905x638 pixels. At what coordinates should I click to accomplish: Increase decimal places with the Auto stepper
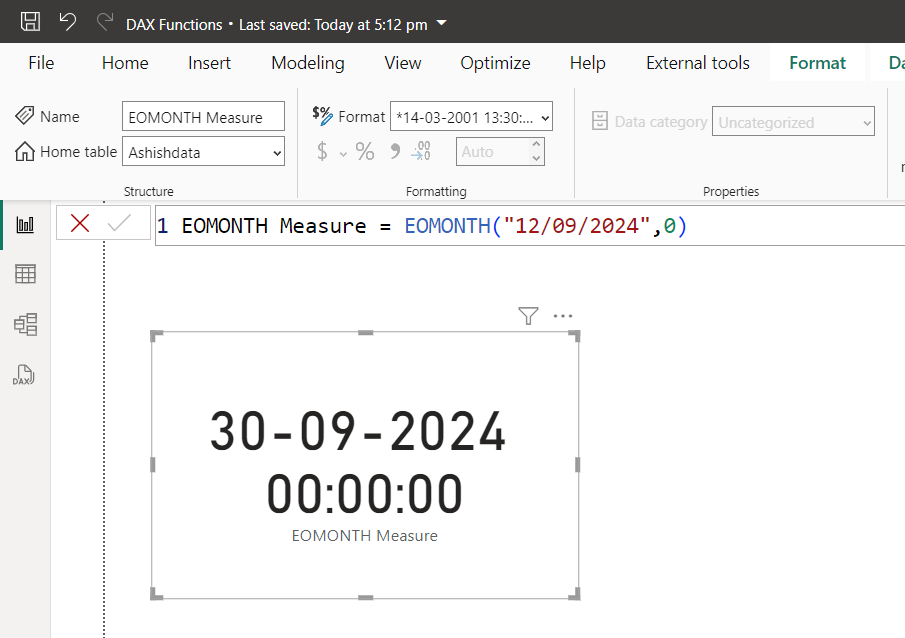[x=536, y=145]
